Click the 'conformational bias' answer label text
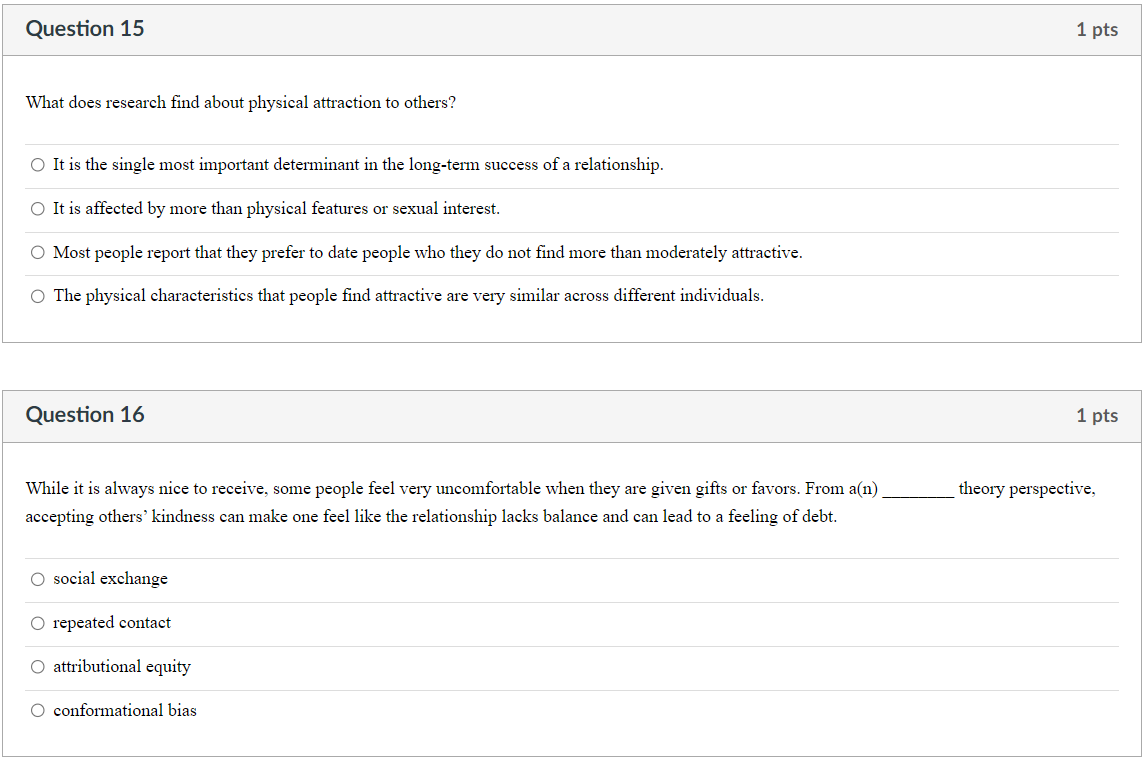Viewport: 1142px width, 757px height. point(125,711)
